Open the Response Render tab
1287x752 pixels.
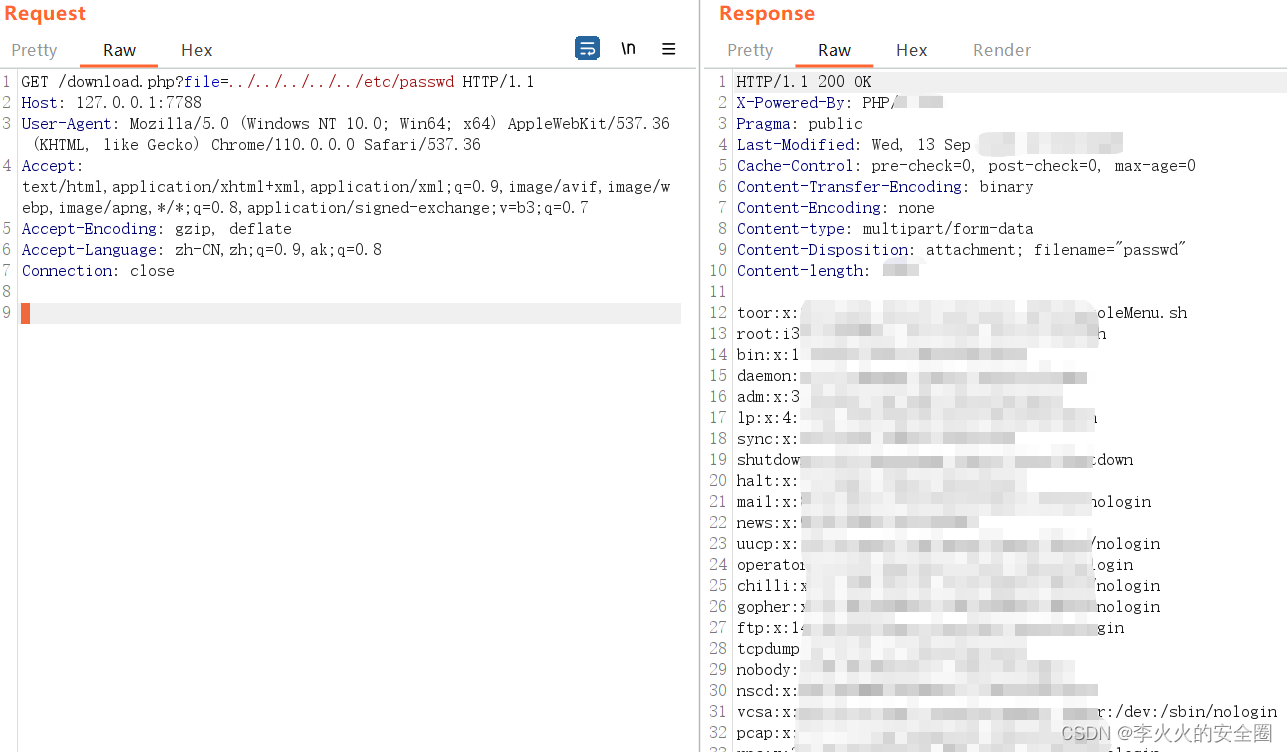tap(1002, 50)
